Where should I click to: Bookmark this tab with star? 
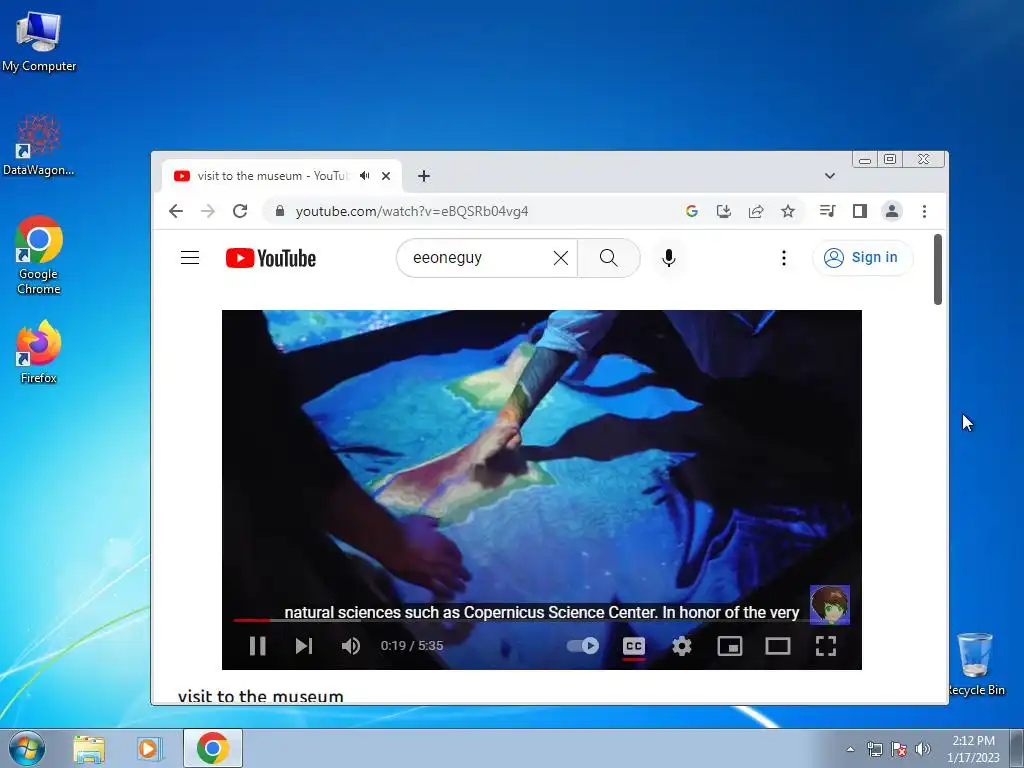[x=788, y=211]
